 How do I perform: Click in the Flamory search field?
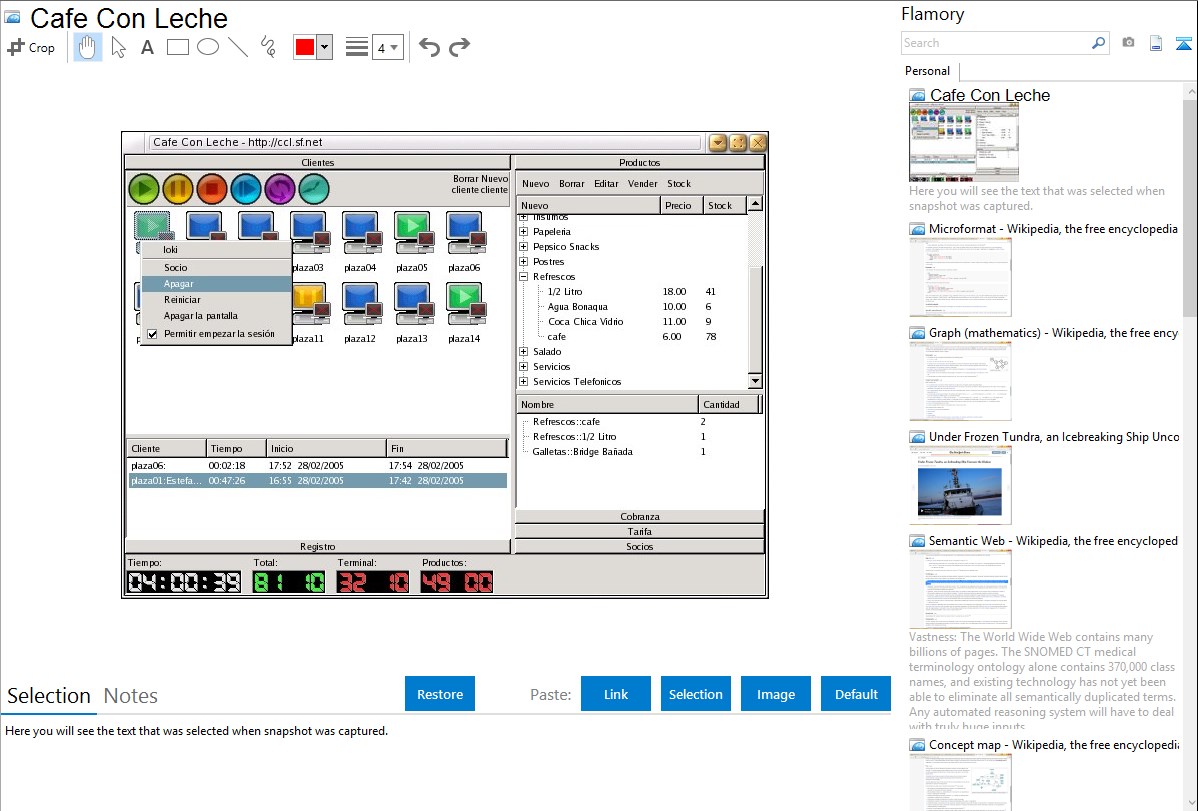click(x=995, y=43)
